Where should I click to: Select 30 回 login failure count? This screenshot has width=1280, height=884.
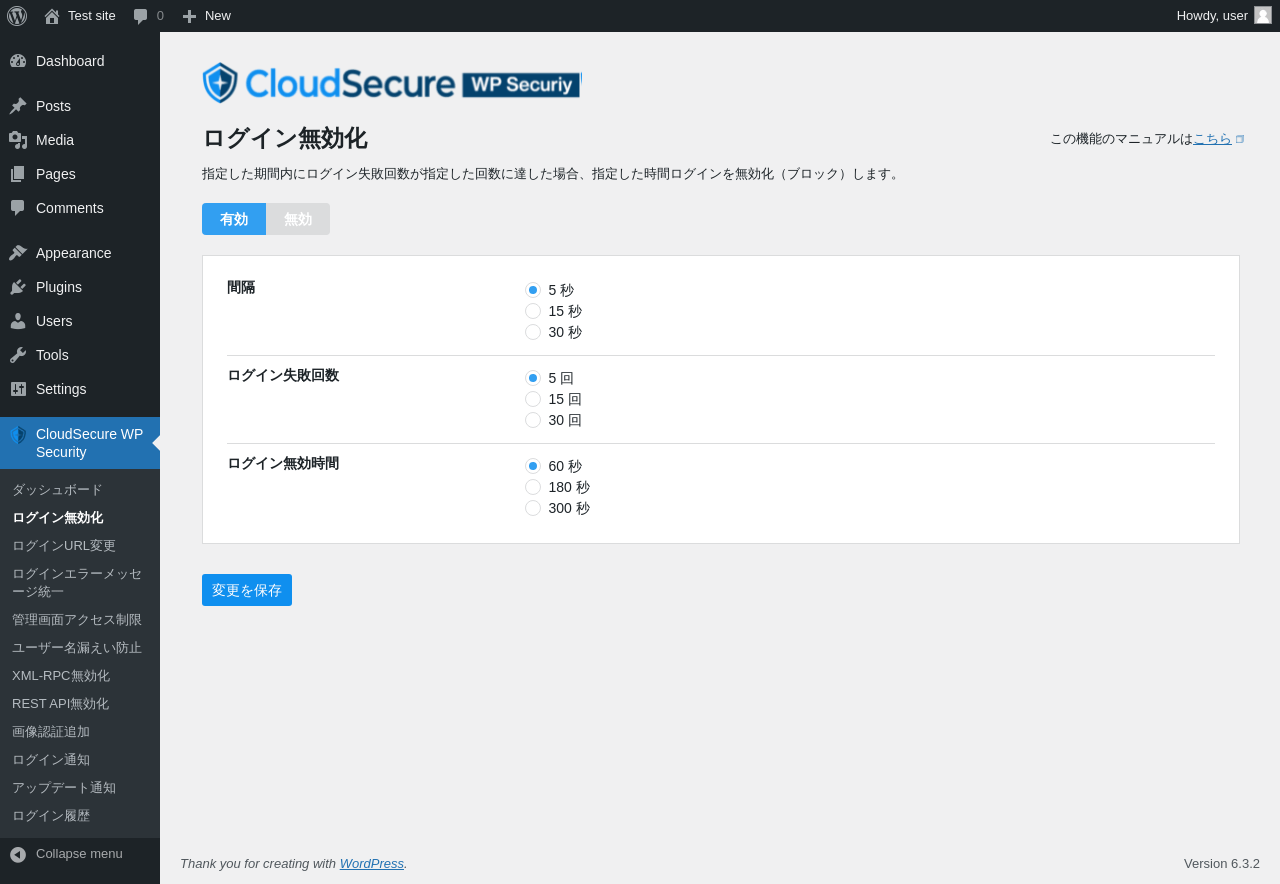coord(533,420)
